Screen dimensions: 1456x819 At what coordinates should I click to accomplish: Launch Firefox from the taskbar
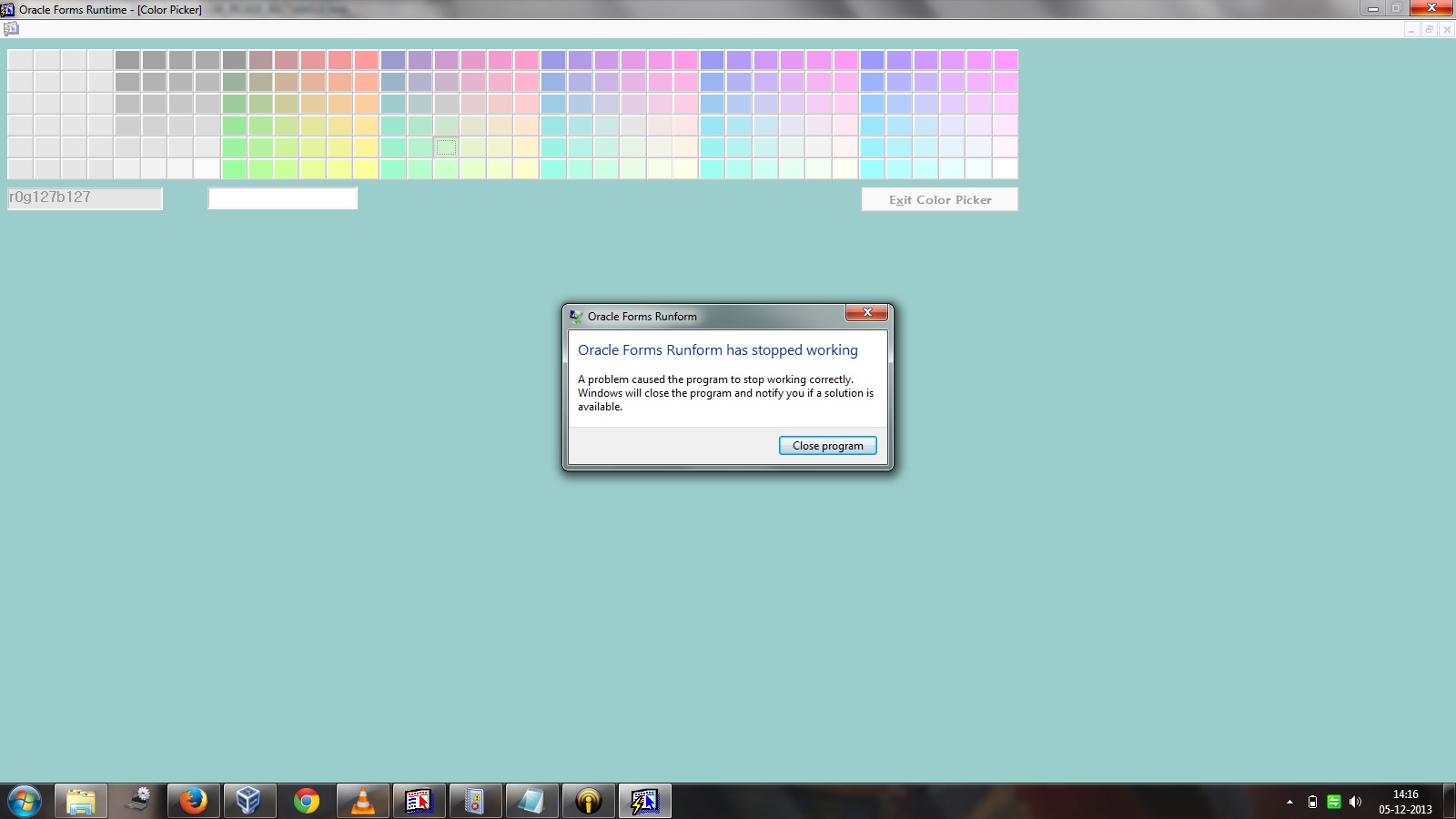[x=193, y=802]
